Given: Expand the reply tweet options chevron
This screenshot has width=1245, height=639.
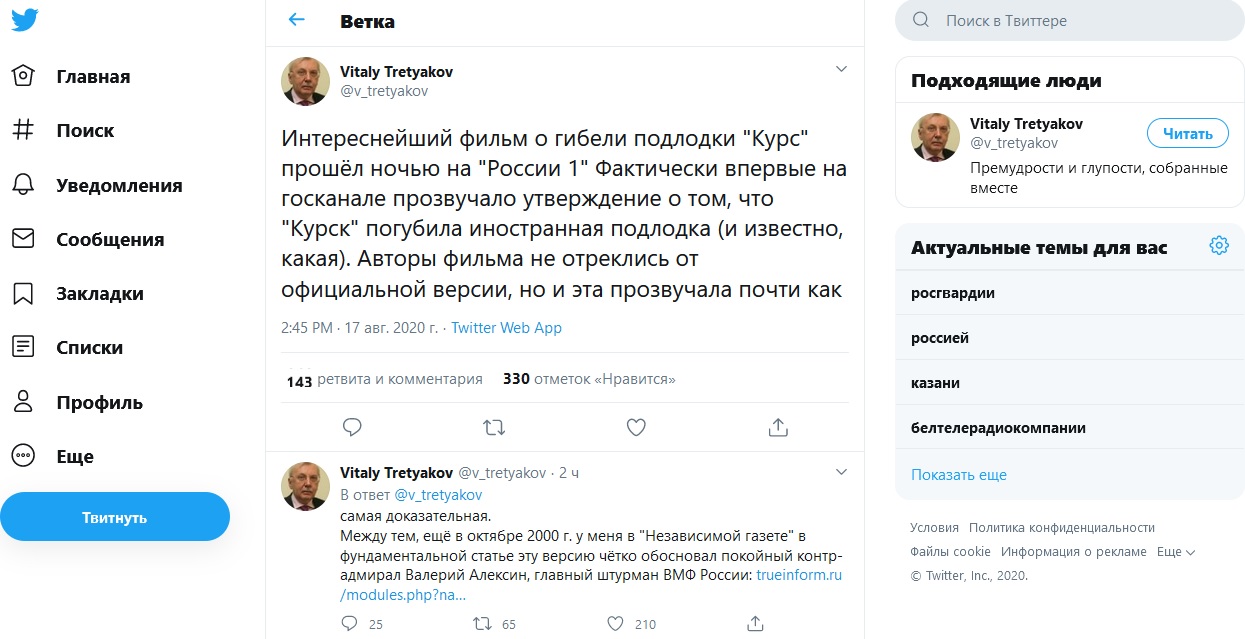Looking at the screenshot, I should click(x=841, y=472).
